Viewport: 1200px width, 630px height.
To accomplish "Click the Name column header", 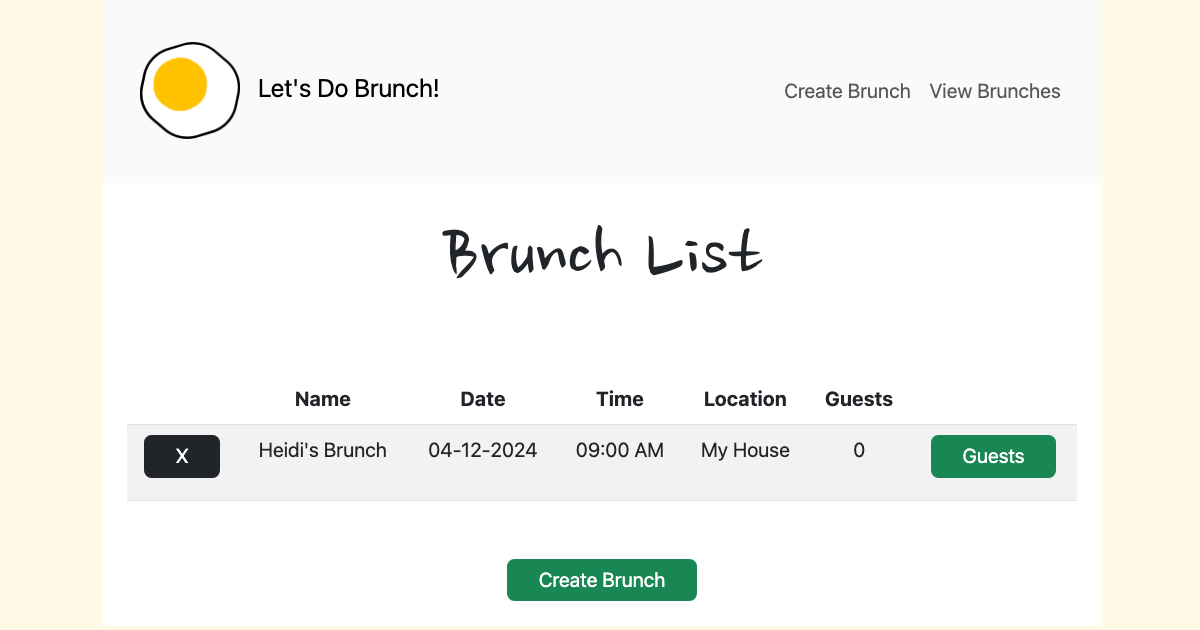I will (x=323, y=399).
